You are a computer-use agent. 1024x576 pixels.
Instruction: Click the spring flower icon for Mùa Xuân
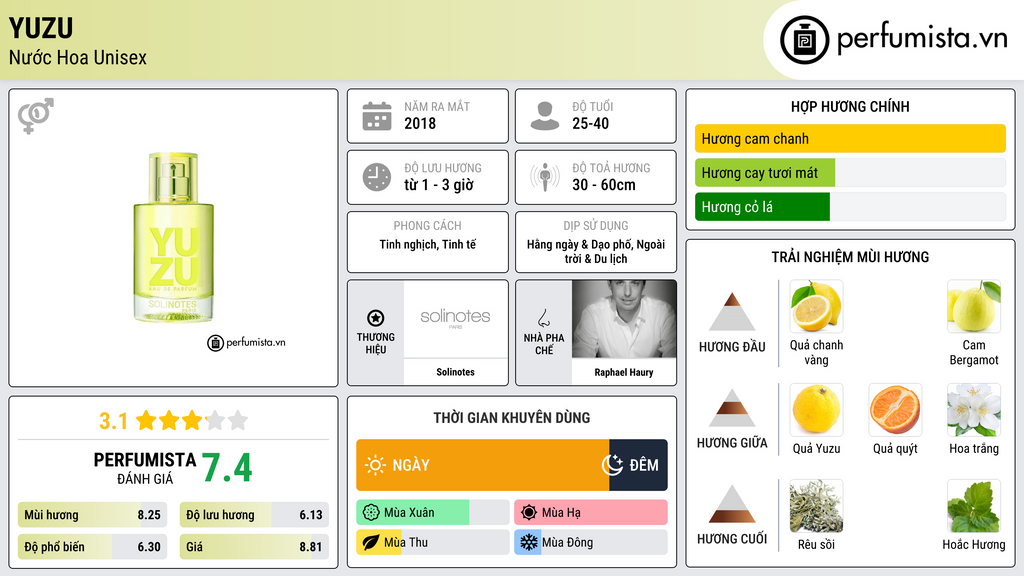[371, 513]
